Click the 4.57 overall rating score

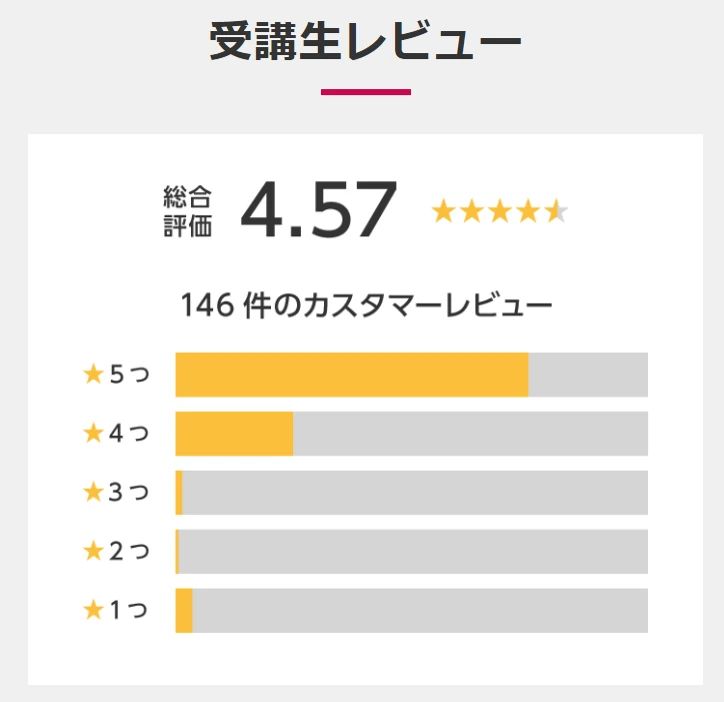pyautogui.click(x=319, y=211)
